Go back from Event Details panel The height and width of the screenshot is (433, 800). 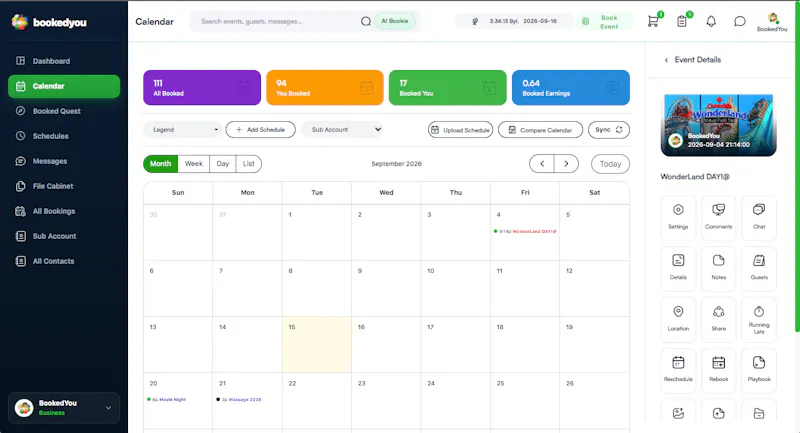(x=666, y=60)
